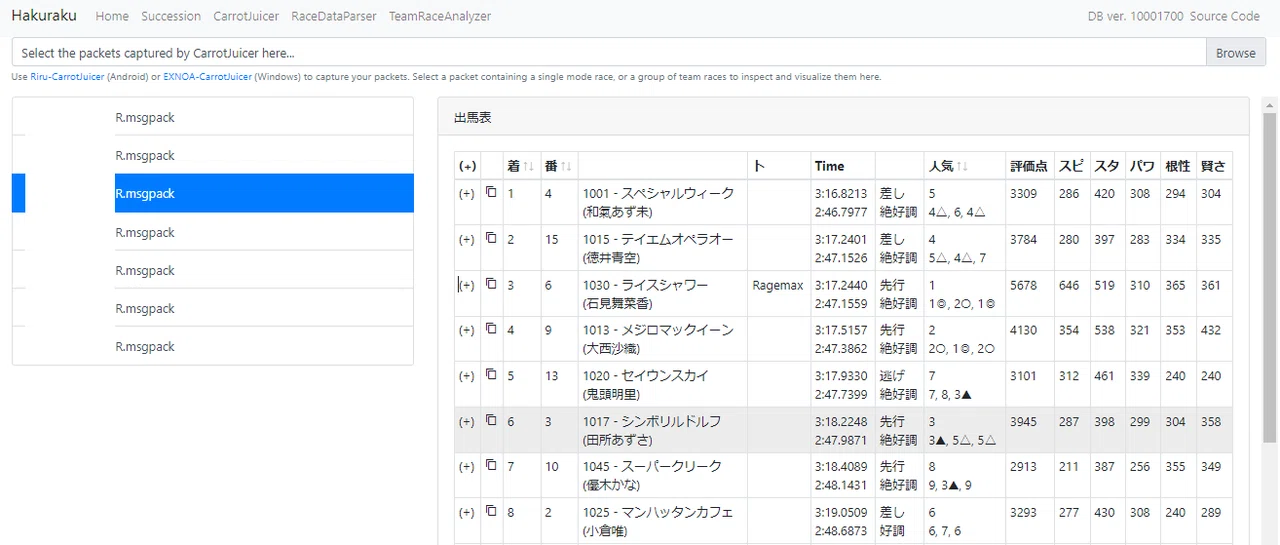Expand details for スーパークリーク row
The width and height of the screenshot is (1280, 545).
point(467,467)
